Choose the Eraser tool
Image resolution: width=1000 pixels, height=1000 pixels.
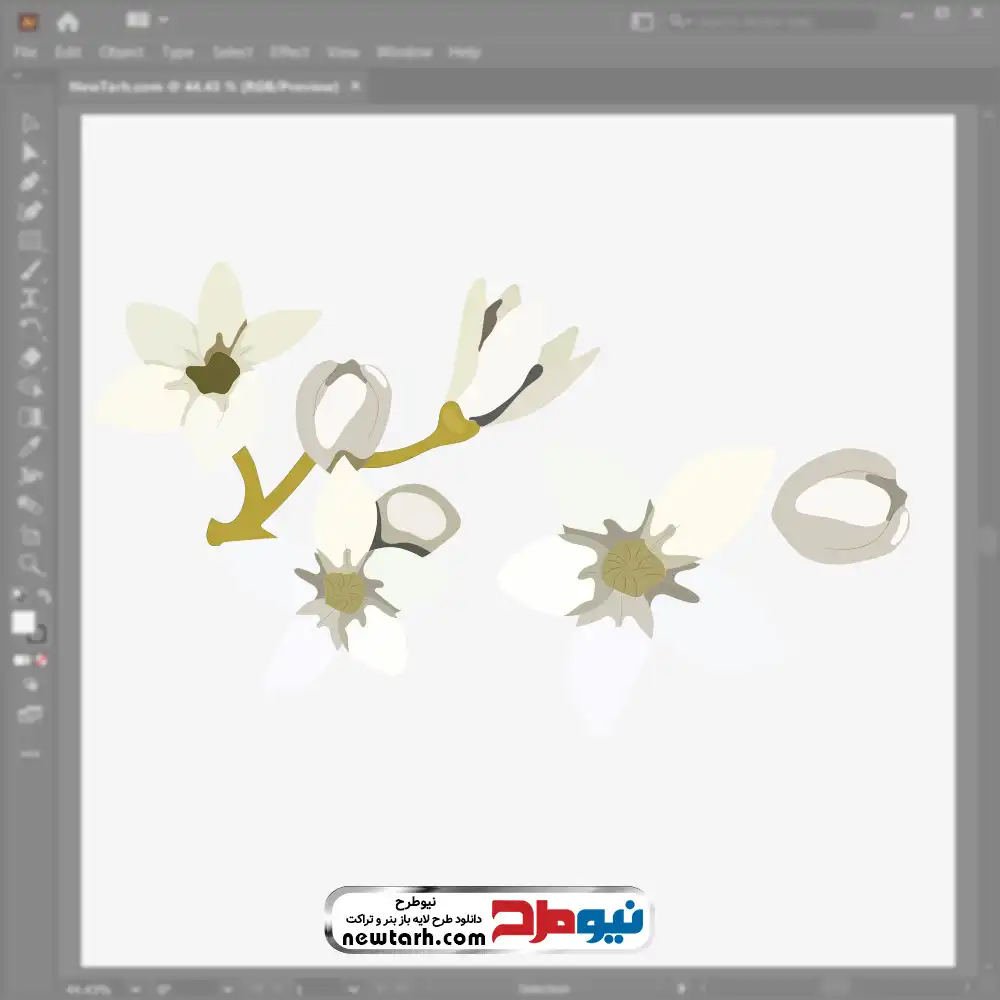[x=29, y=358]
